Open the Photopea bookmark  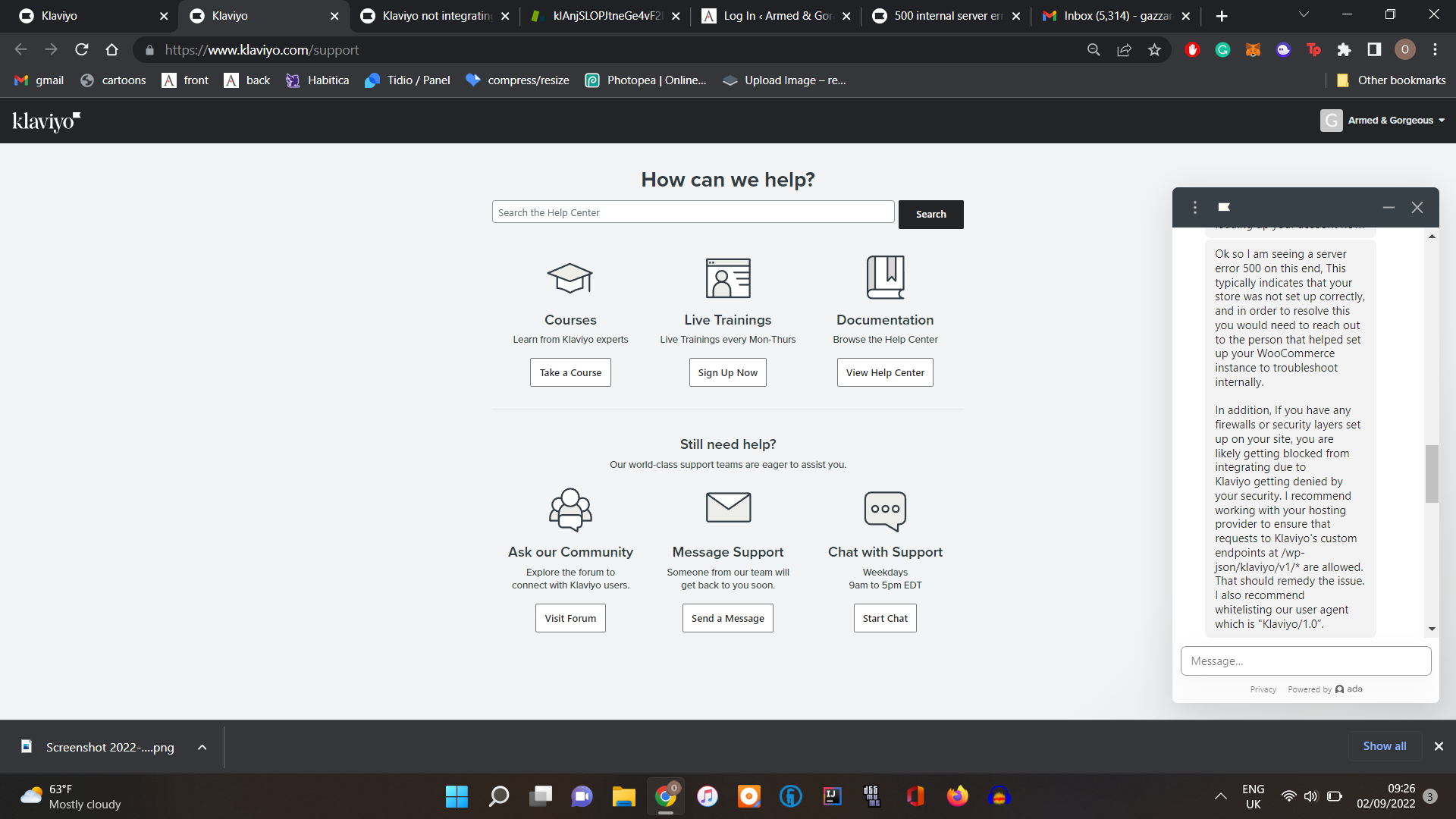[x=646, y=80]
